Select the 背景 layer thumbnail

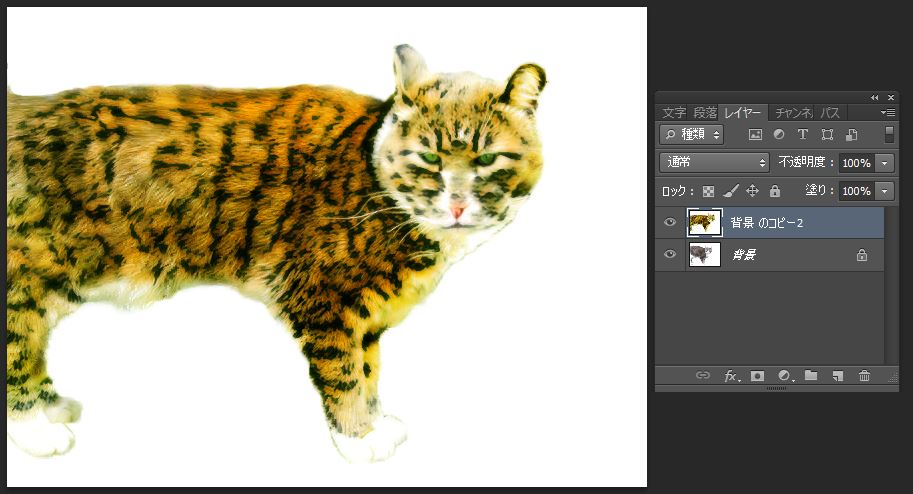pos(705,255)
